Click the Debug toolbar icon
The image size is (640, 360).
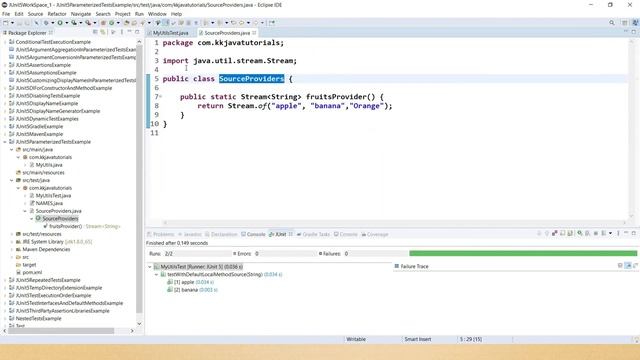46,23
